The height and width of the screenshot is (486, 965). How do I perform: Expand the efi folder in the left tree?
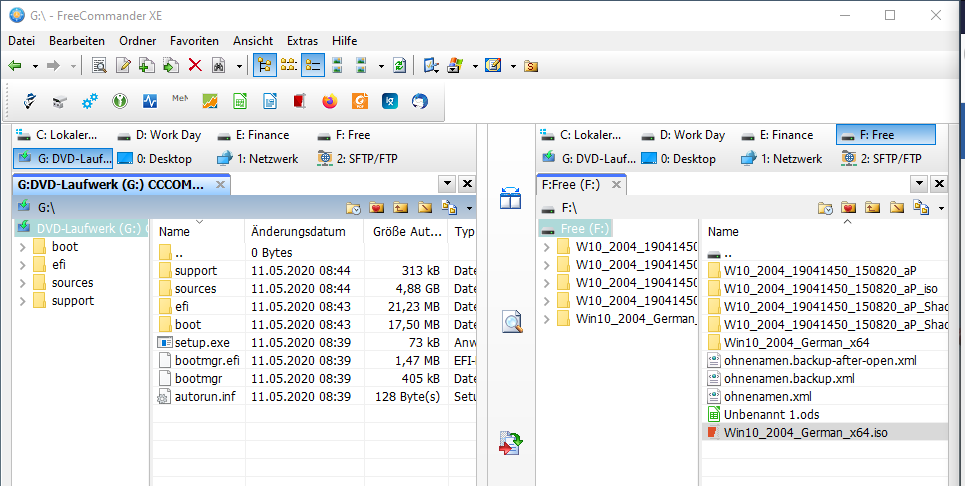click(22, 265)
